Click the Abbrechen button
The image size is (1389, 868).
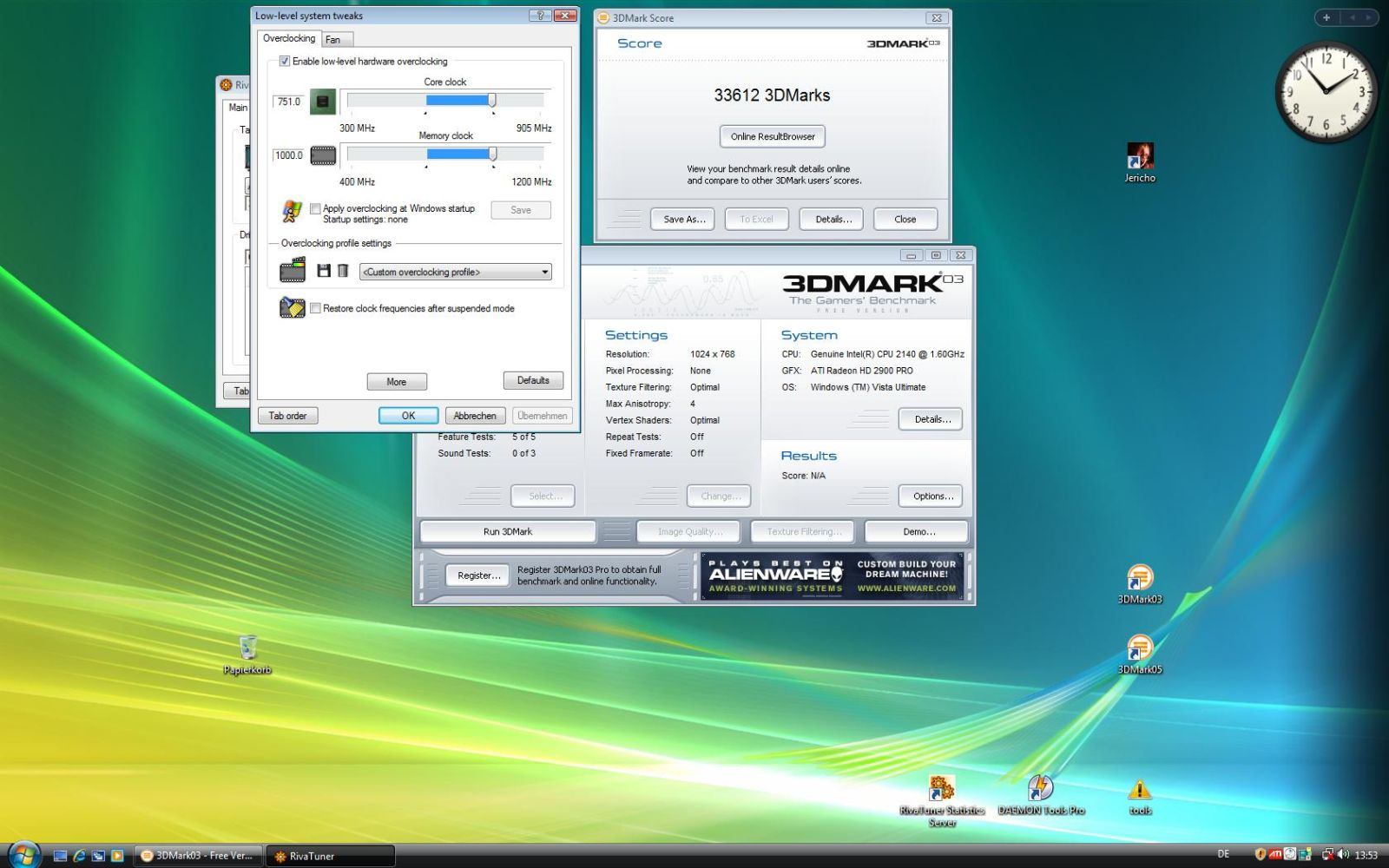(x=475, y=416)
